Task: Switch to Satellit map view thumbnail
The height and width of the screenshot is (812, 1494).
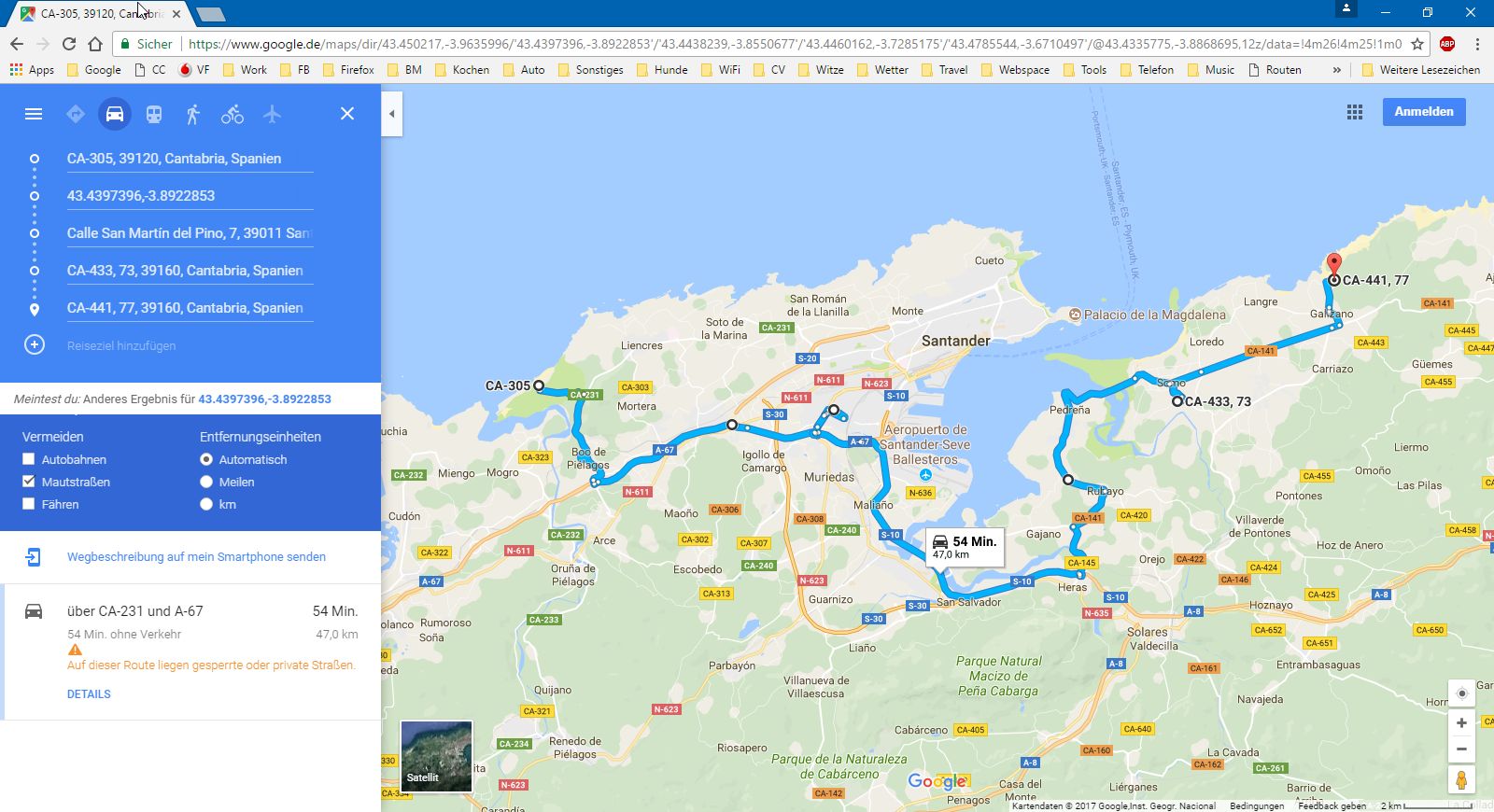Action: tap(436, 756)
